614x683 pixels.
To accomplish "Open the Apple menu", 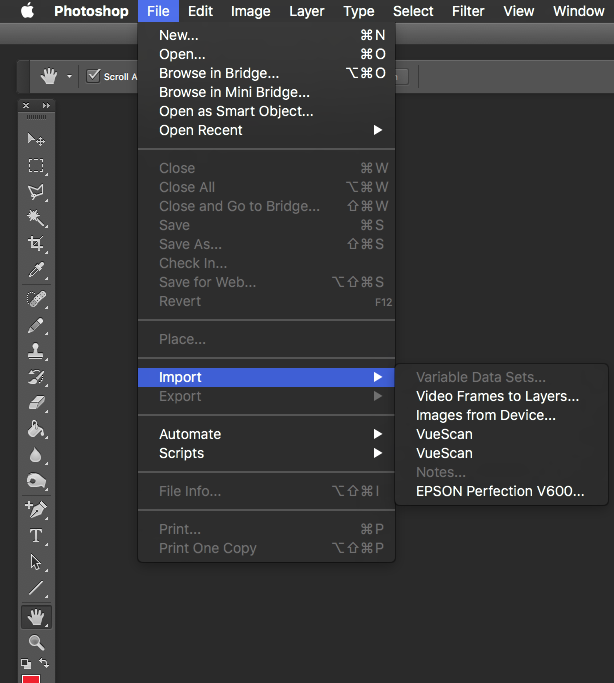I will [27, 11].
